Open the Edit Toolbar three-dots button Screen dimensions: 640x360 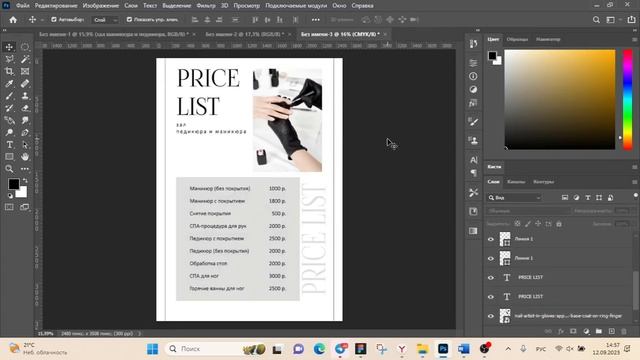coord(25,169)
